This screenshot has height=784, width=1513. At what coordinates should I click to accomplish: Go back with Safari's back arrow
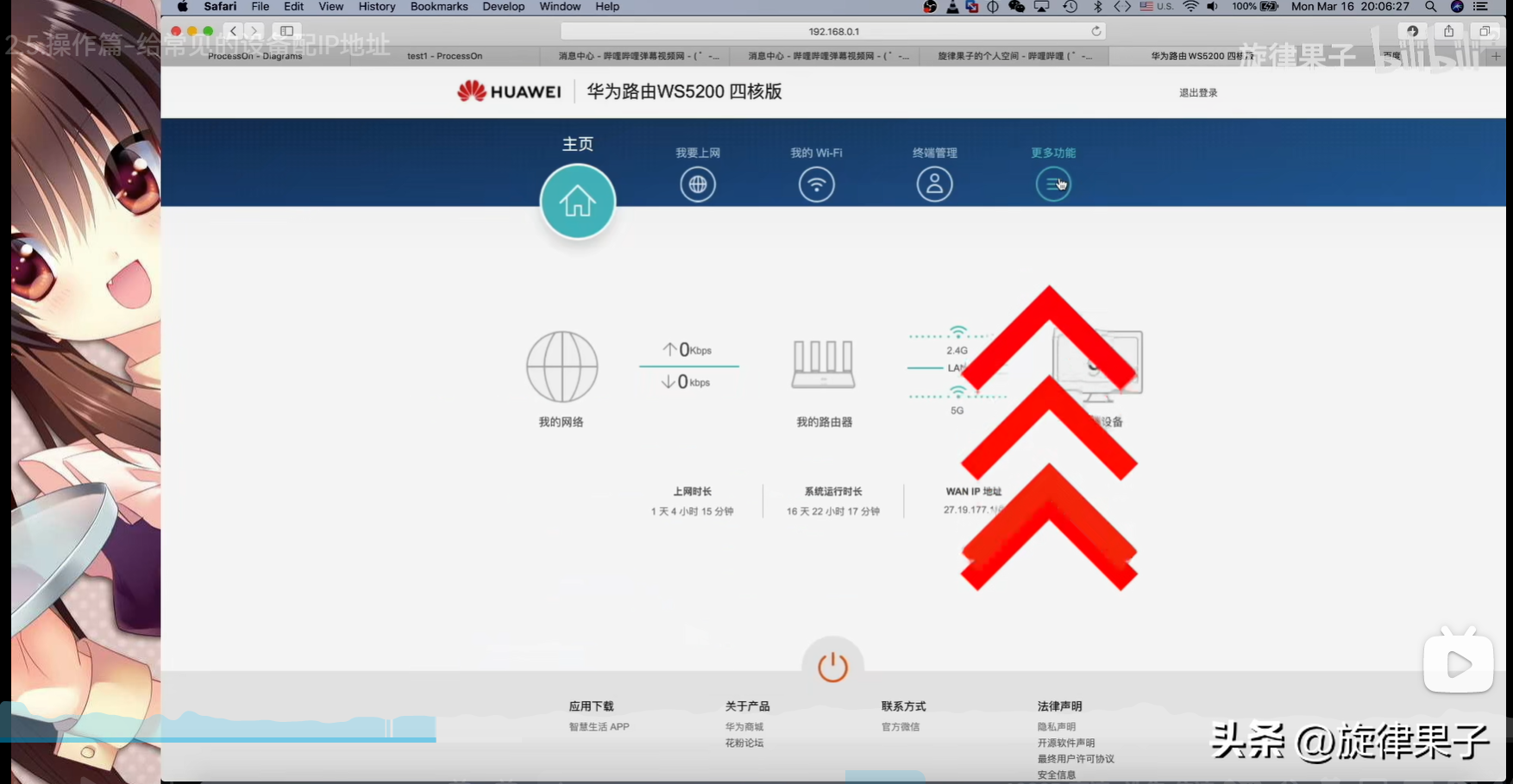[x=233, y=31]
